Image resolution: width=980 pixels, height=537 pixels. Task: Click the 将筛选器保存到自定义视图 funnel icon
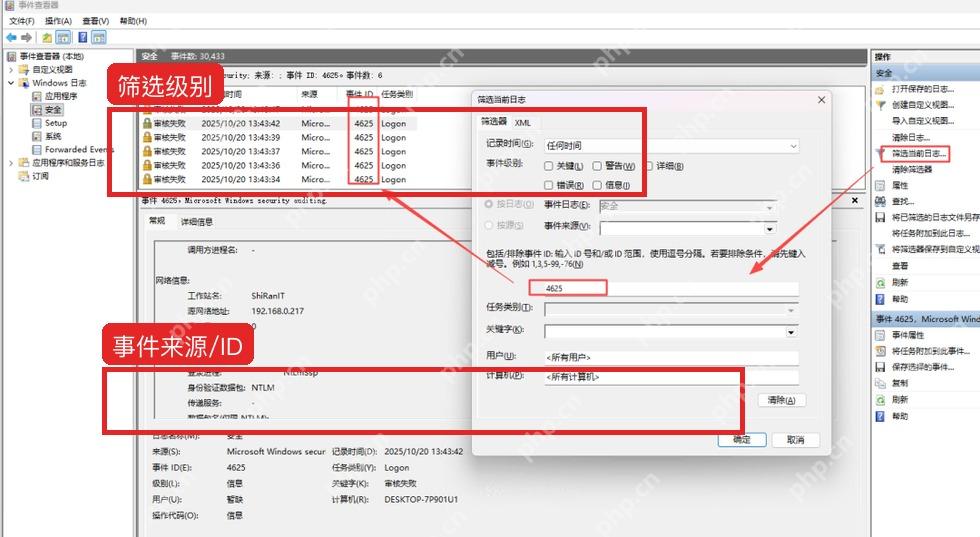pyautogui.click(x=880, y=249)
